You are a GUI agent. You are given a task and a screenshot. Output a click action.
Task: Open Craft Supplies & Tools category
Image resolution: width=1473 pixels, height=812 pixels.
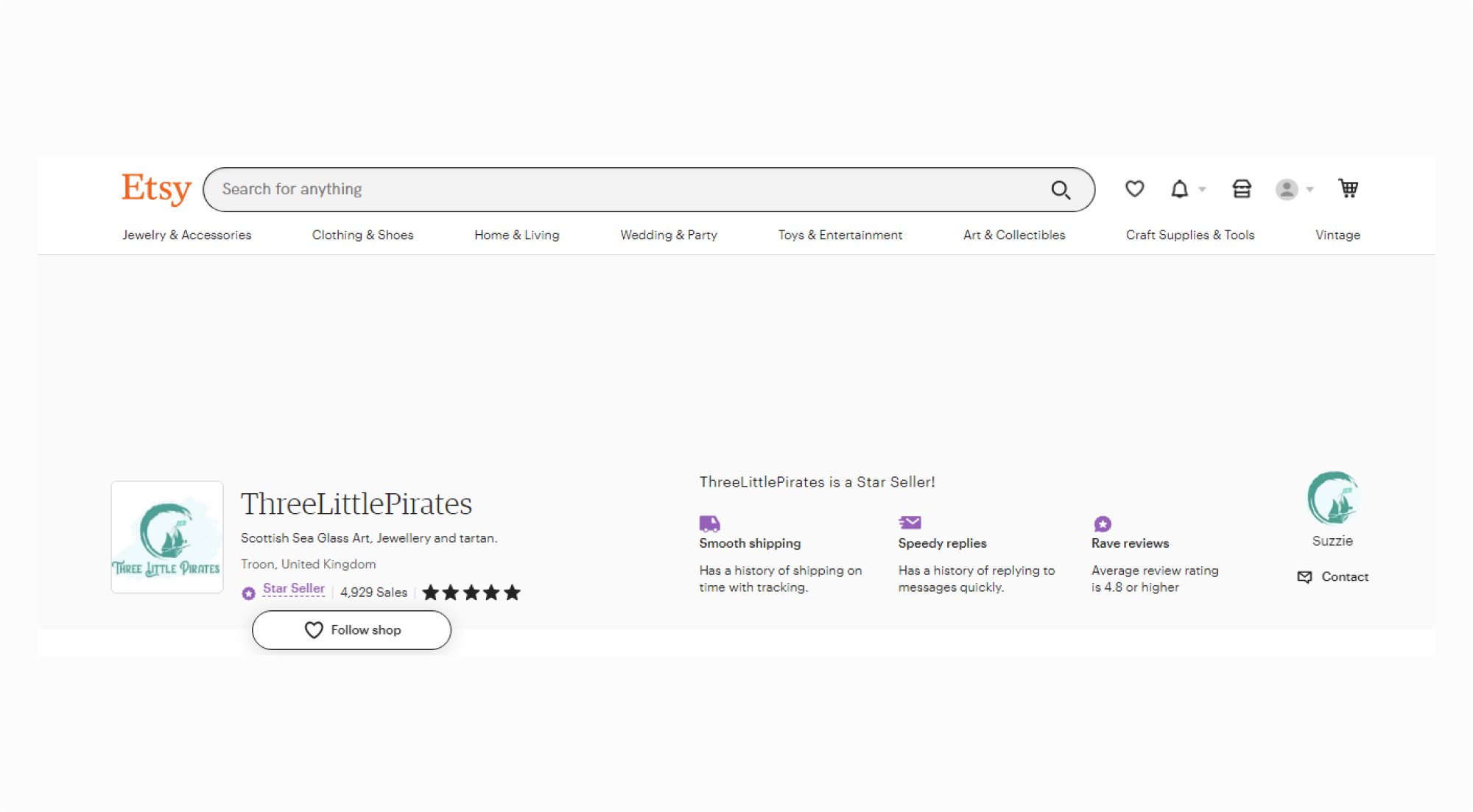pyautogui.click(x=1190, y=235)
